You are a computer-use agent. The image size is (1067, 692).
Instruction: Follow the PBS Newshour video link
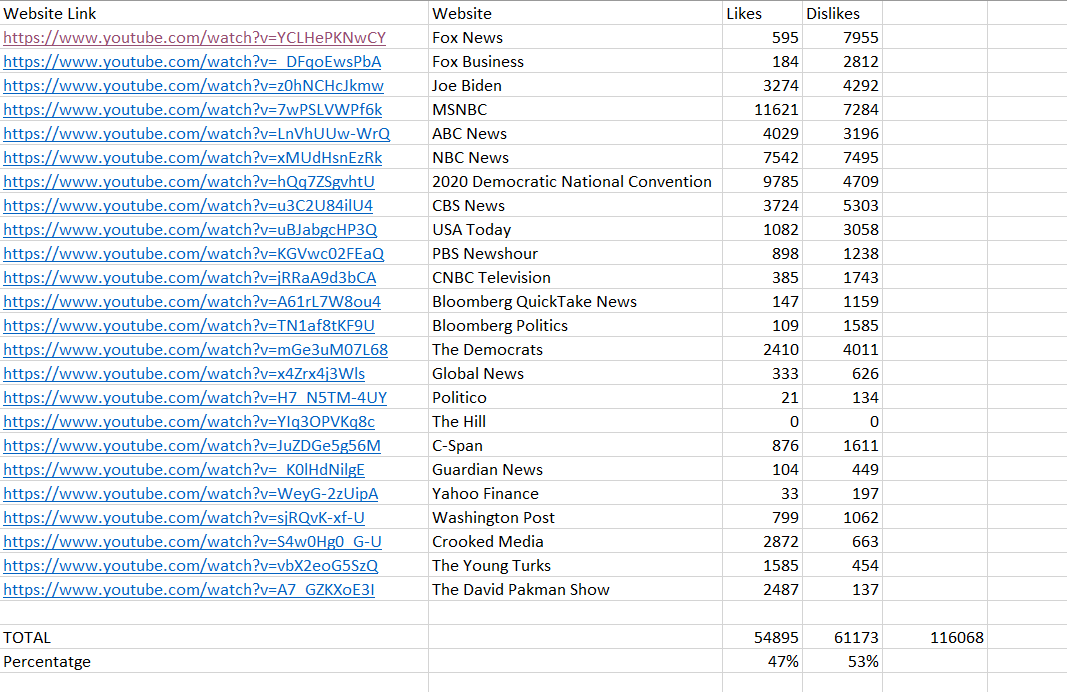coord(193,254)
